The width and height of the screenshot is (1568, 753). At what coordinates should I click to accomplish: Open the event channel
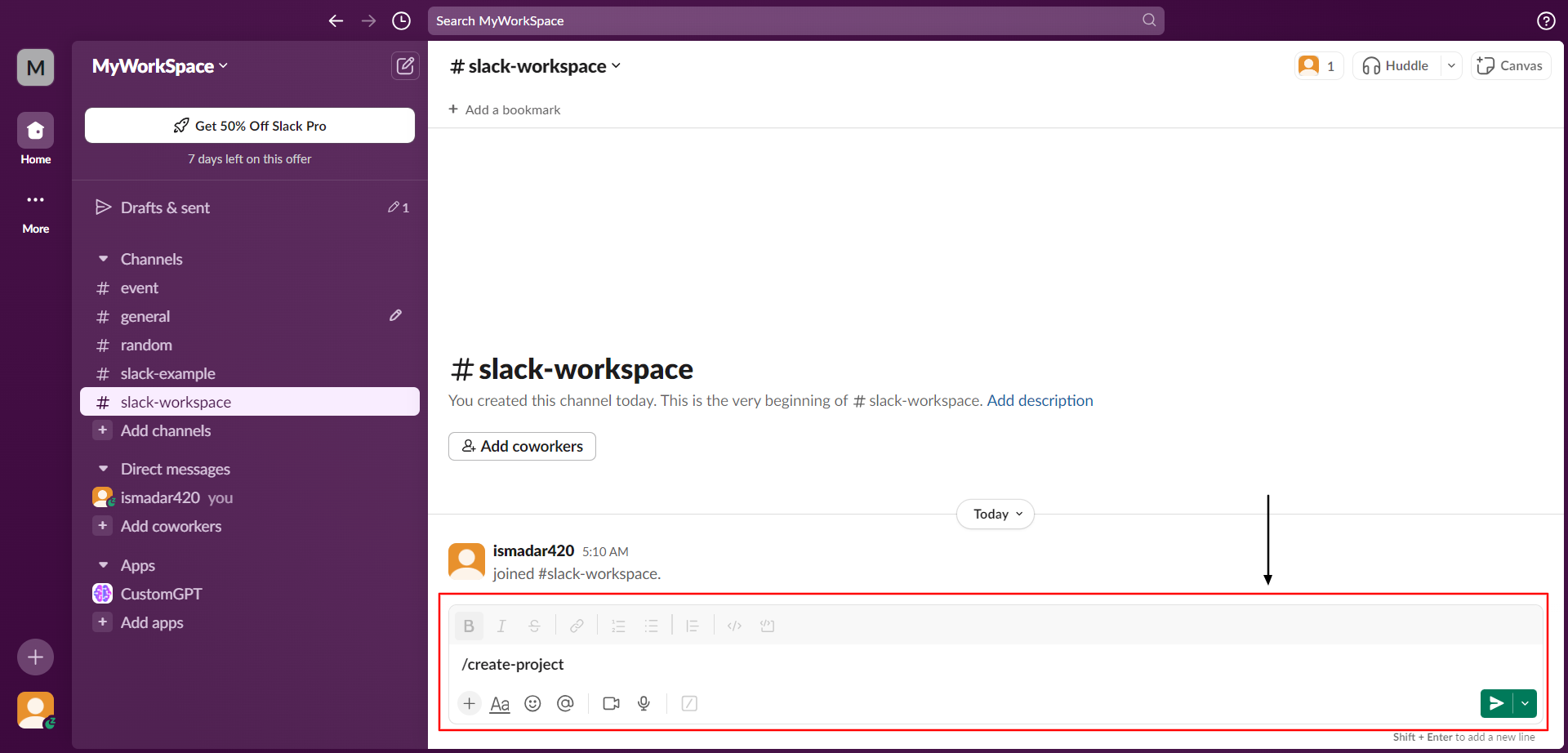(x=250, y=287)
